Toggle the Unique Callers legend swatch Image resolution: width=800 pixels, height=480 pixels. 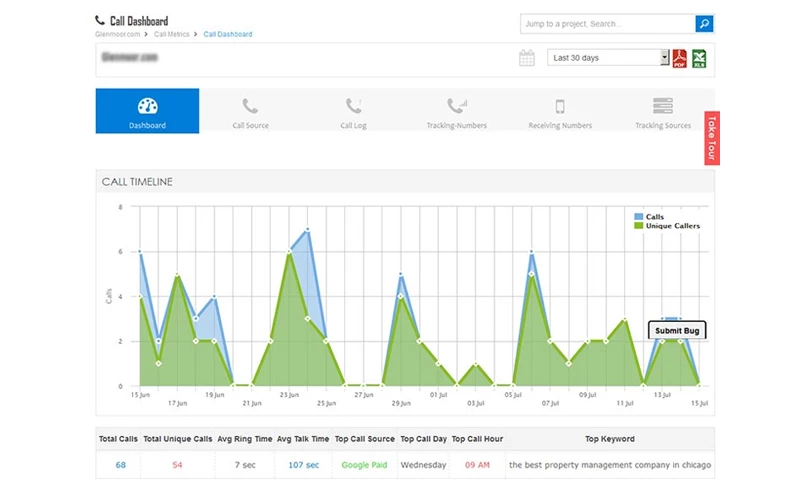click(639, 226)
